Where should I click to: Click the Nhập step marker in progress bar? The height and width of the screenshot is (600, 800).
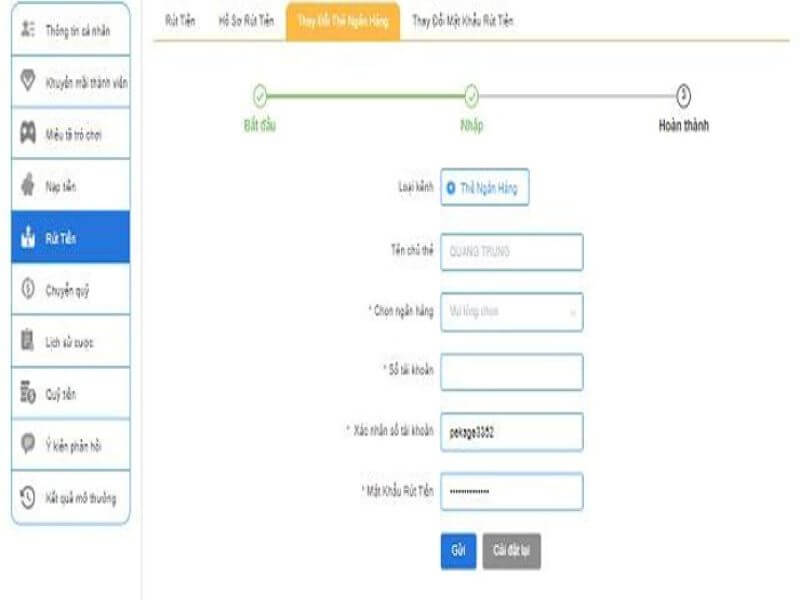472,96
